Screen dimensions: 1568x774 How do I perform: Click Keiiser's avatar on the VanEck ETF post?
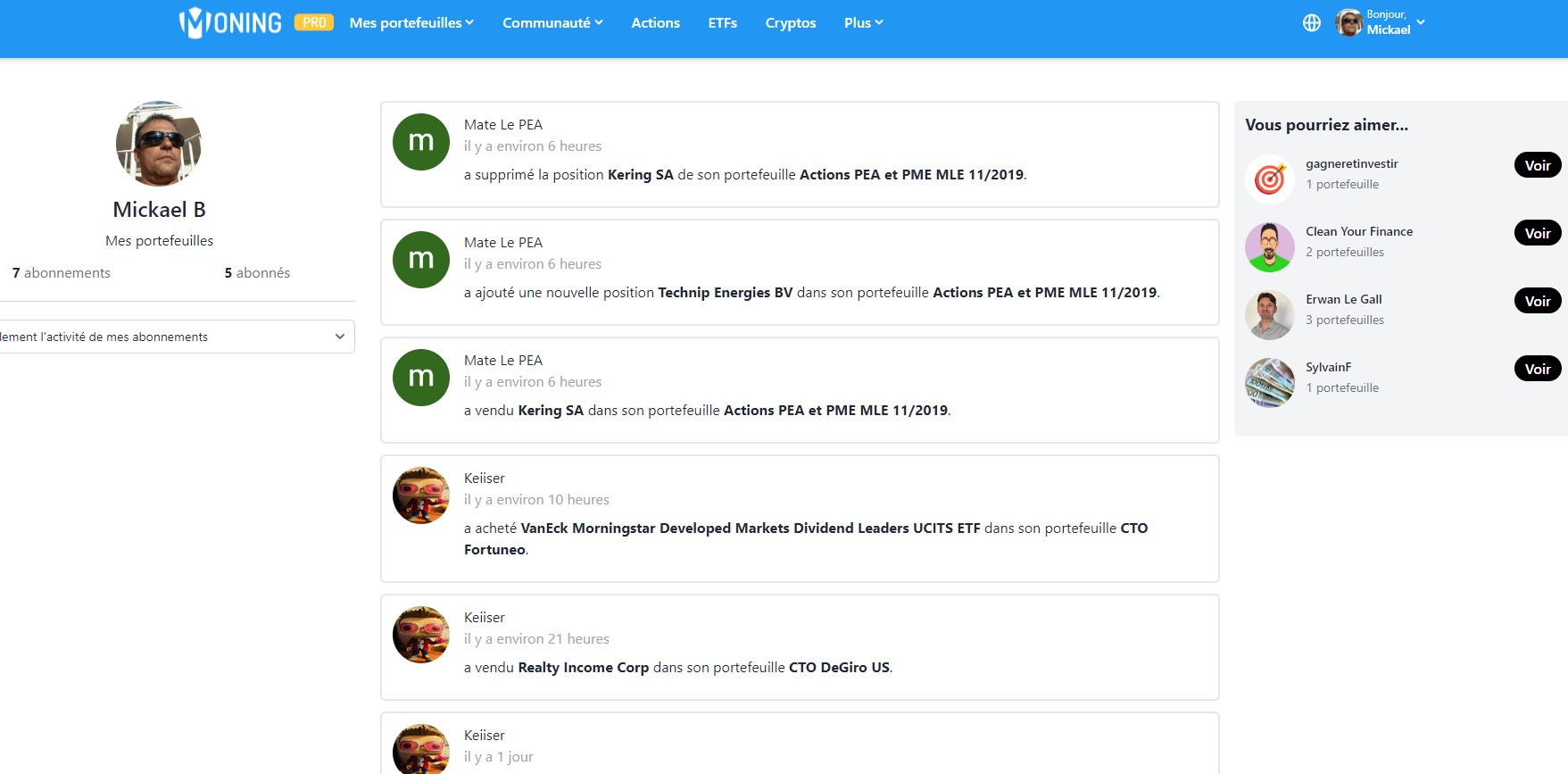point(421,495)
